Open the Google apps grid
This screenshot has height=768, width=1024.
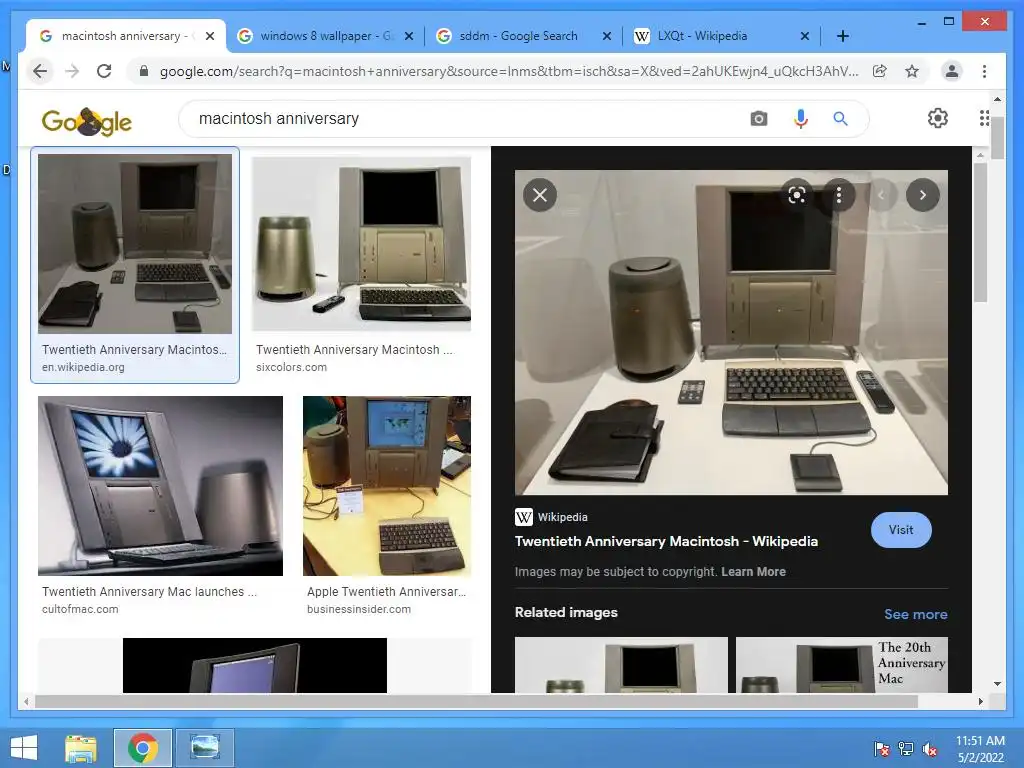click(984, 118)
